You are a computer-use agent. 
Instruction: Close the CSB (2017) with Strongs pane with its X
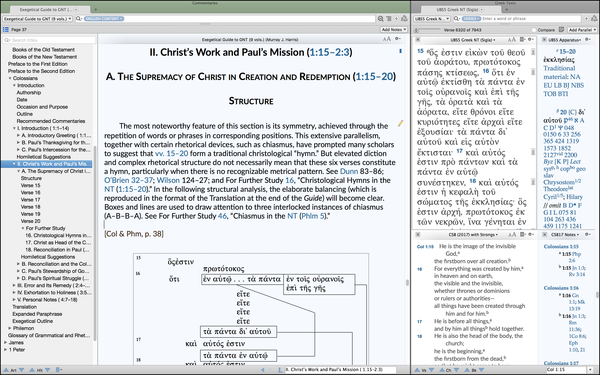click(x=418, y=234)
